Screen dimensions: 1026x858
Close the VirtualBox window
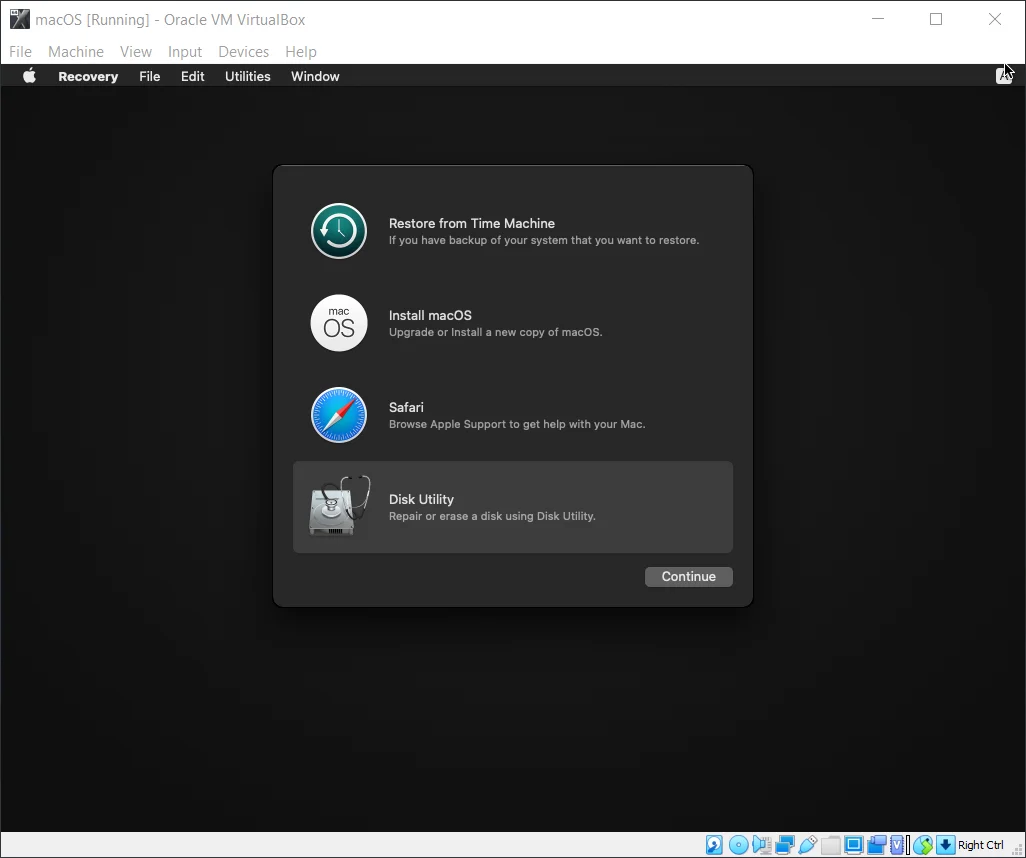(x=995, y=19)
